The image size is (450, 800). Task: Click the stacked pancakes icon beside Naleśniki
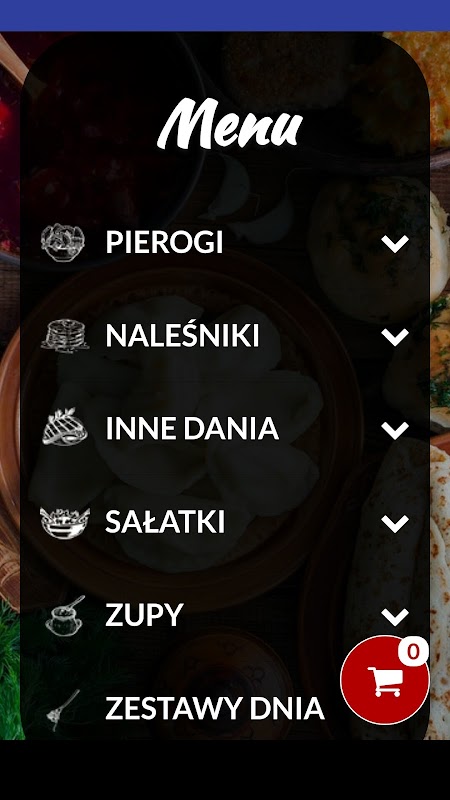(65, 336)
